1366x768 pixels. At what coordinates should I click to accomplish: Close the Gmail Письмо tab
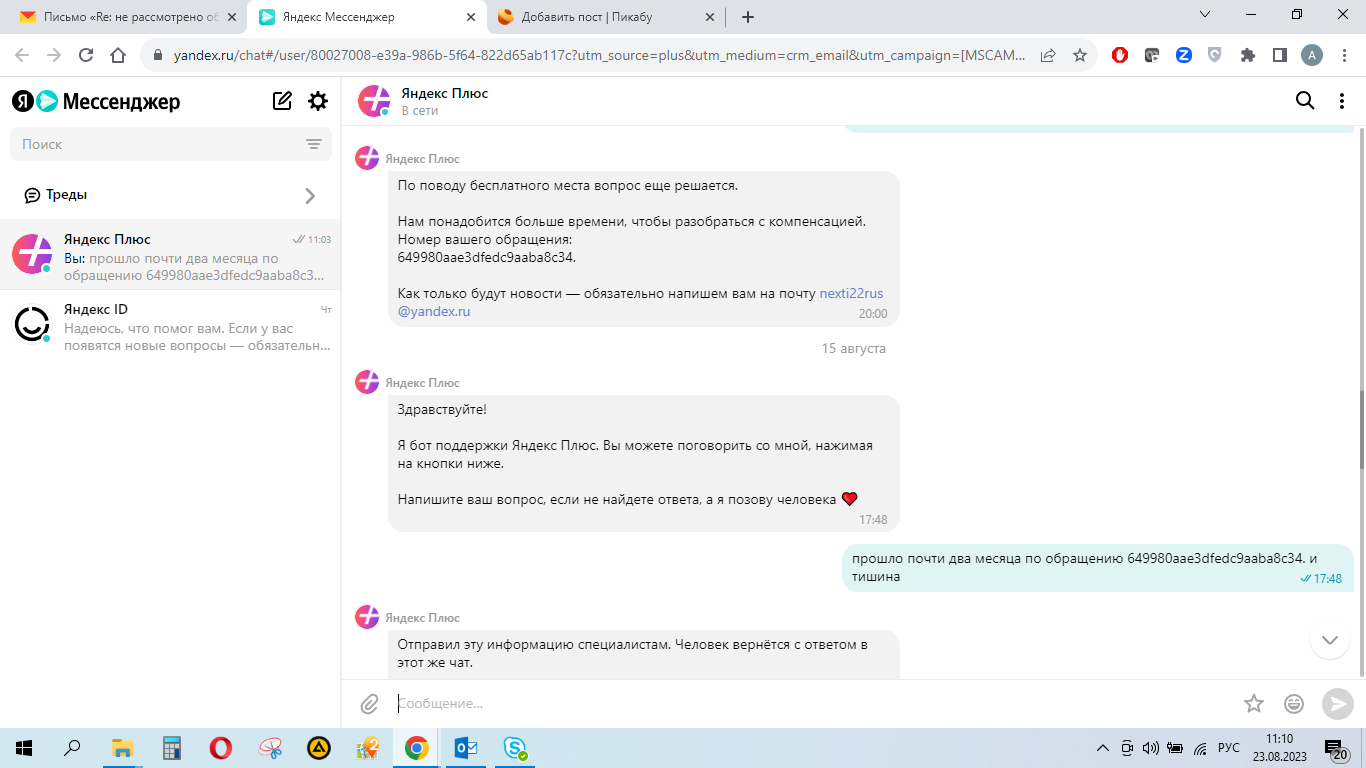(x=231, y=17)
